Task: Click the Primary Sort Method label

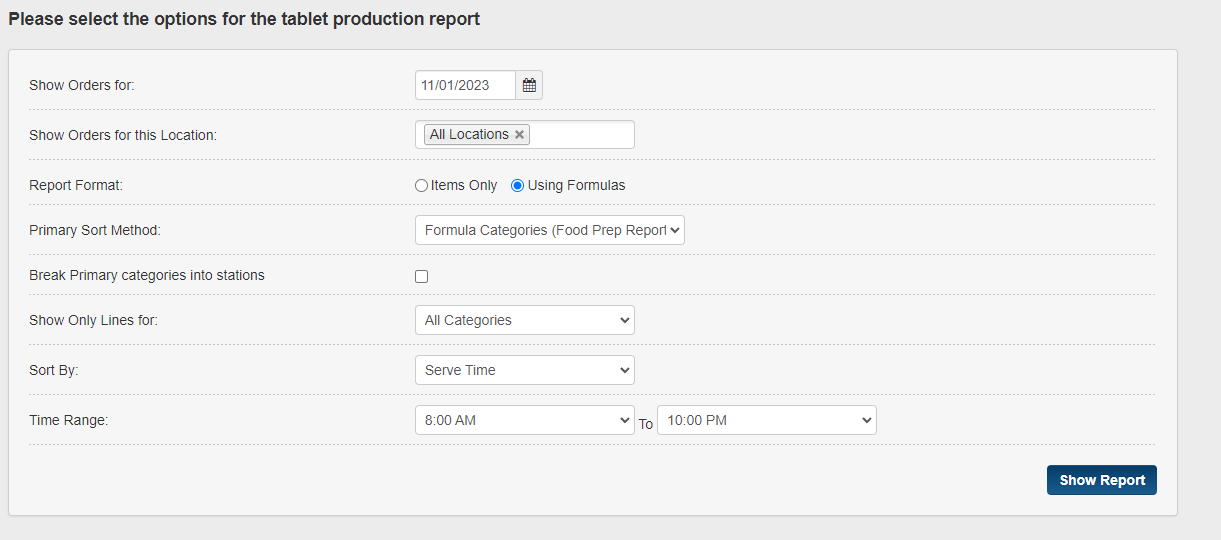Action: tap(95, 230)
